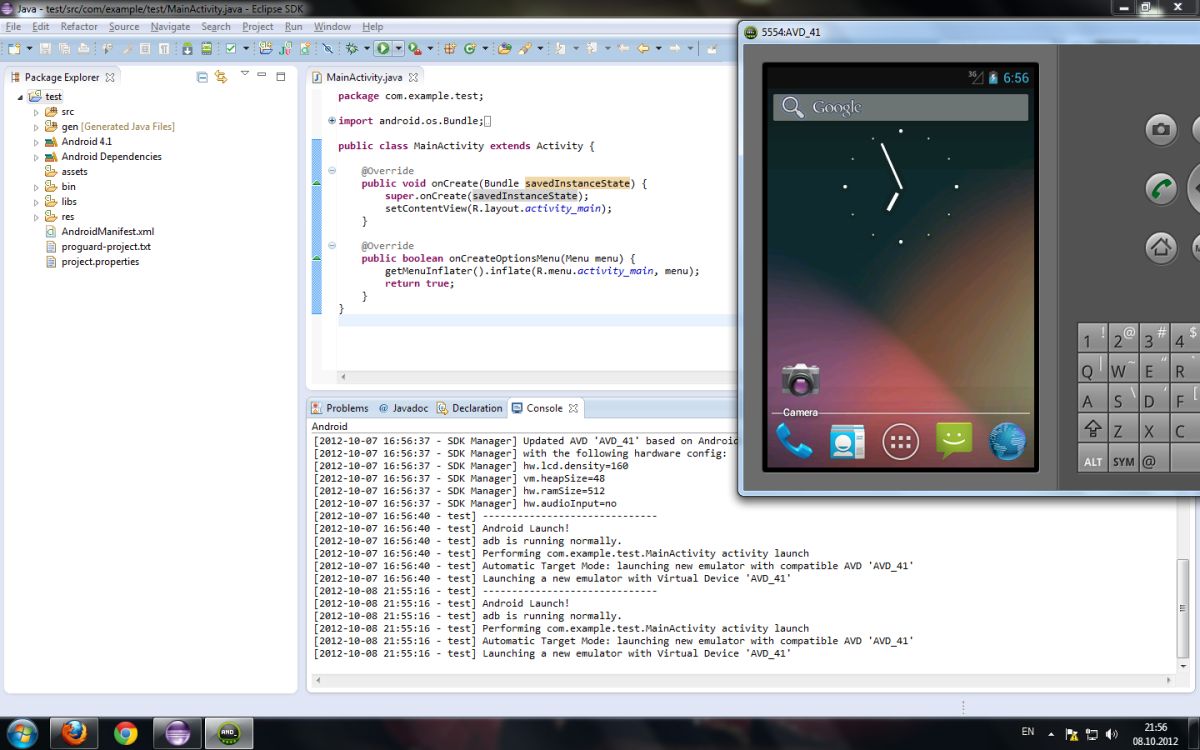The height and width of the screenshot is (750, 1200).
Task: Open the app drawer on emulator
Action: pyautogui.click(x=900, y=441)
